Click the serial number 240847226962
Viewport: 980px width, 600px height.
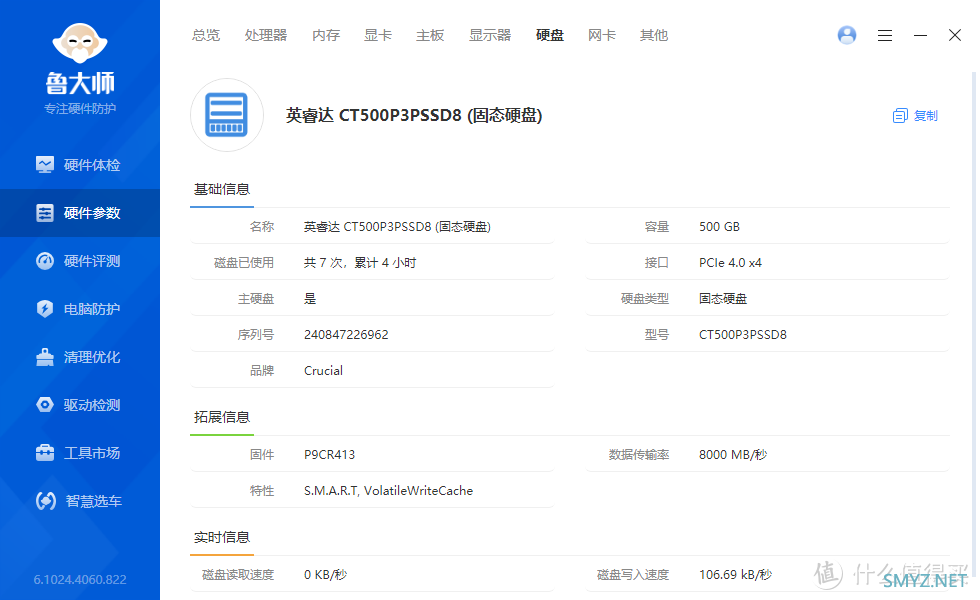pos(346,334)
